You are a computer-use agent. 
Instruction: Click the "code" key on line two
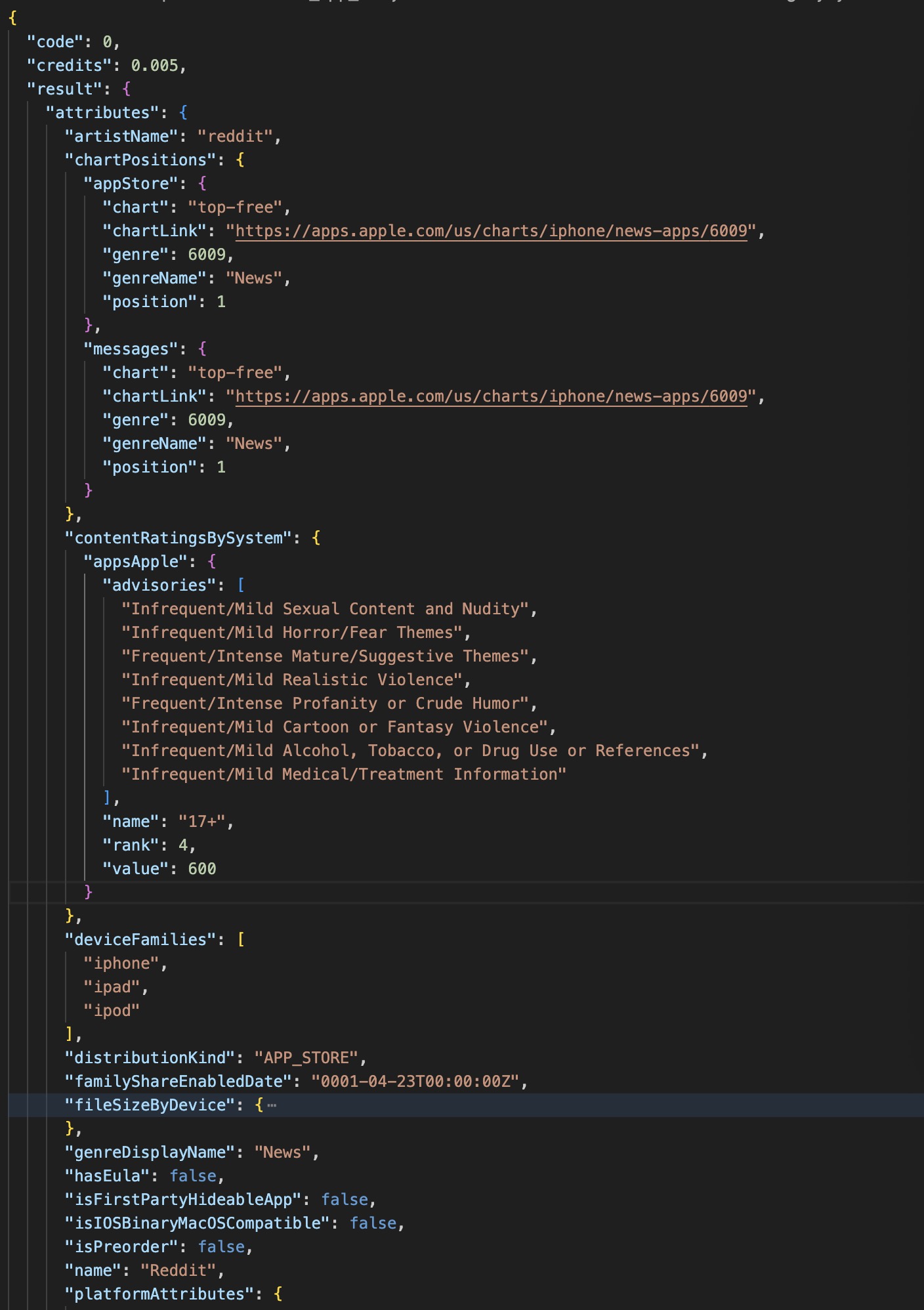point(55,42)
